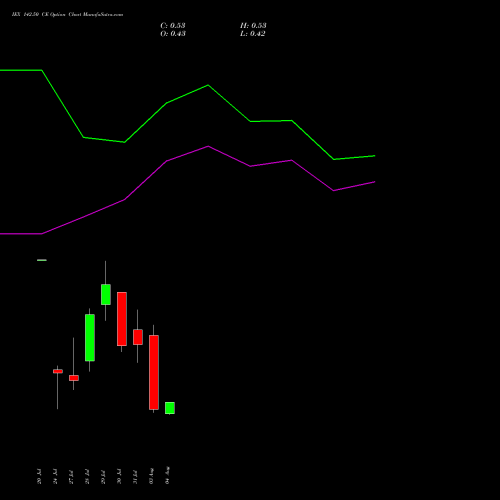Viewport: 500px width, 500px height.
Task: Click the long red candle for 03 Aug
Action: (154, 372)
